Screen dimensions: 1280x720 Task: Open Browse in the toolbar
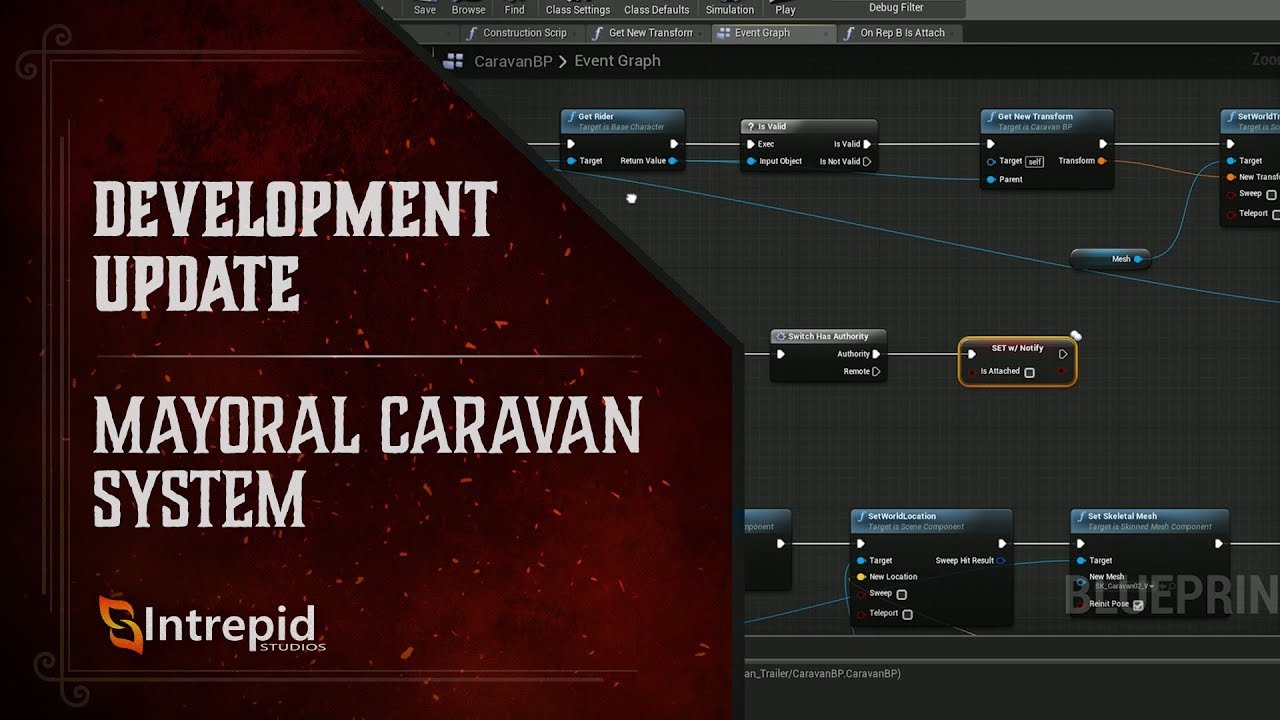pyautogui.click(x=468, y=9)
